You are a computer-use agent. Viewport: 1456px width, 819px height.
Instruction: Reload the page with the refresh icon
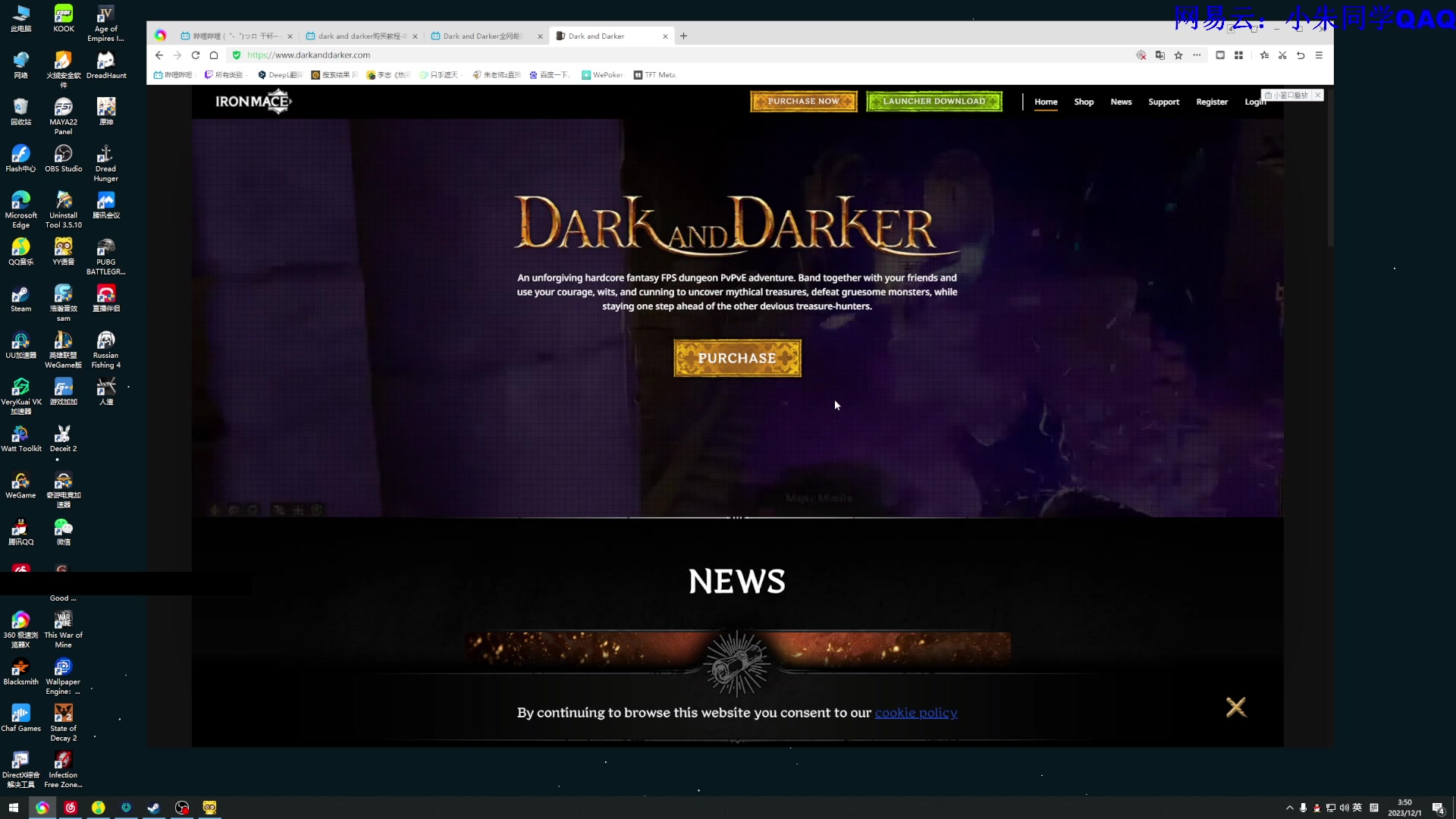(x=196, y=55)
